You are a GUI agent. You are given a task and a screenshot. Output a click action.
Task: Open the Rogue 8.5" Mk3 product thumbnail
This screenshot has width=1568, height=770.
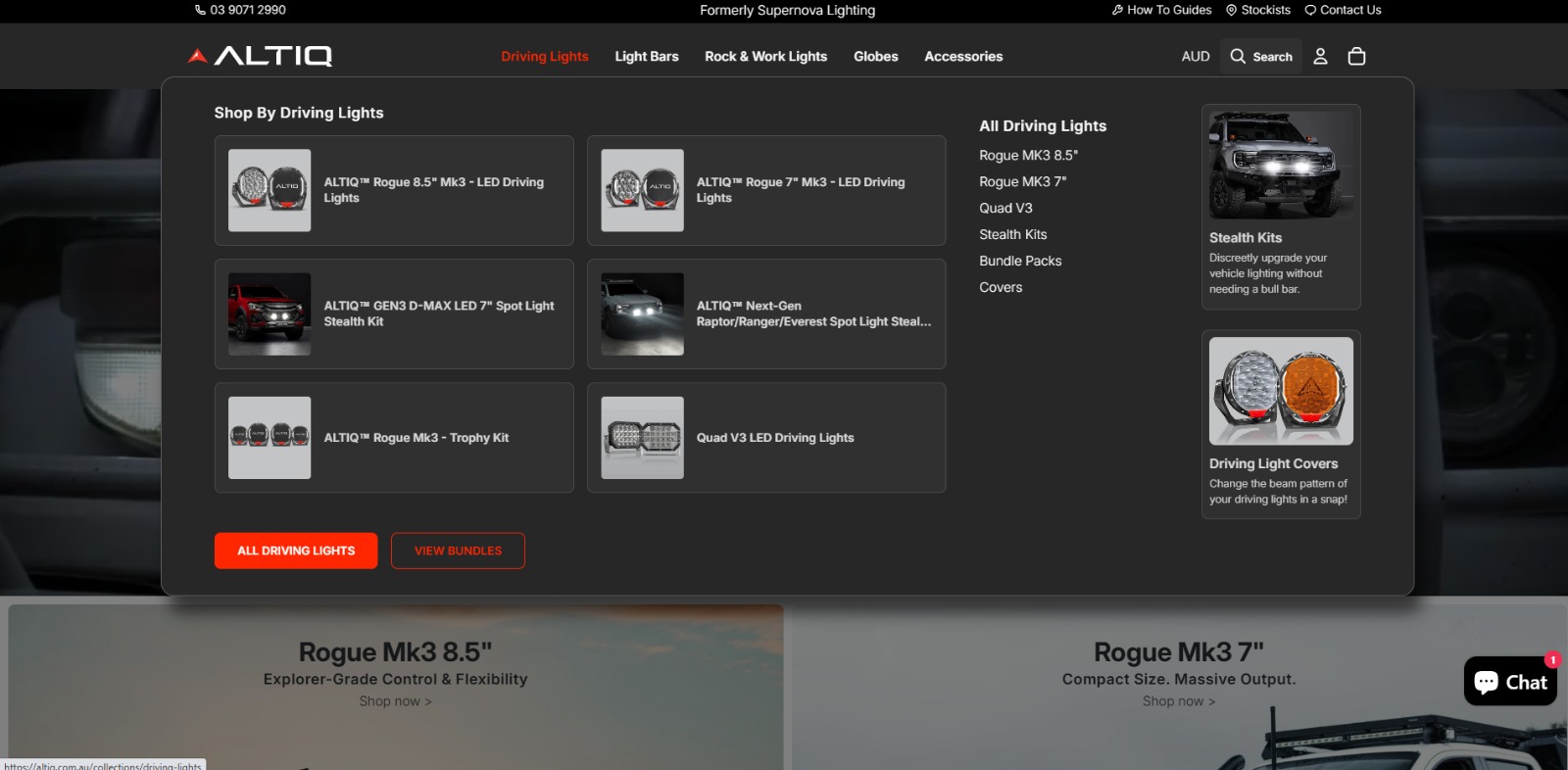269,190
